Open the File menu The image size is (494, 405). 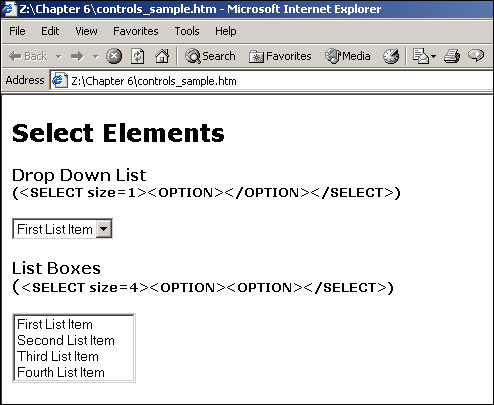(x=17, y=31)
